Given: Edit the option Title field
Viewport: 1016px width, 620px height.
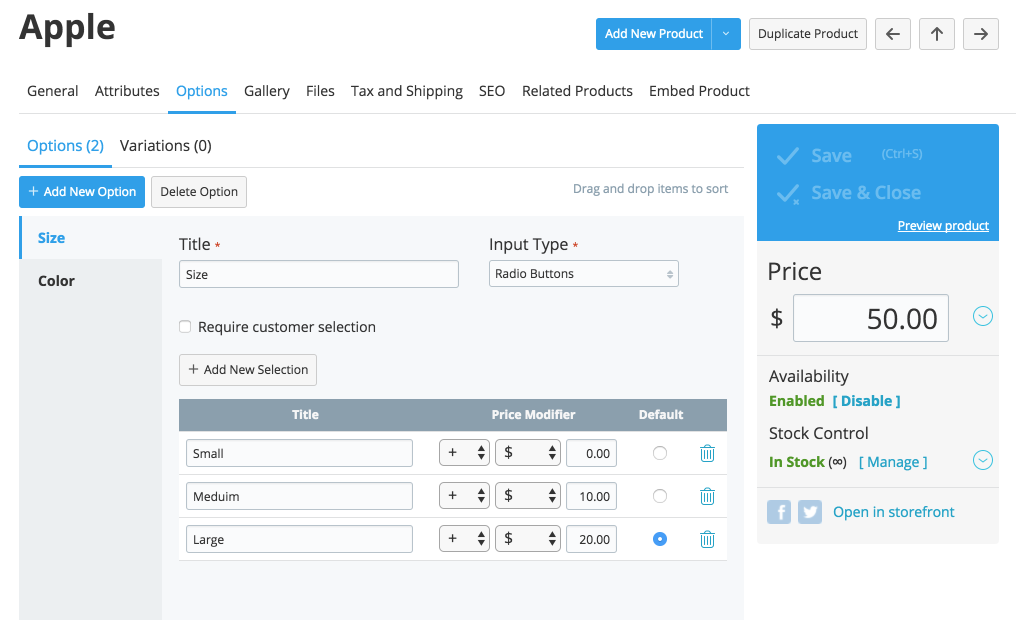Looking at the screenshot, I should click(319, 274).
